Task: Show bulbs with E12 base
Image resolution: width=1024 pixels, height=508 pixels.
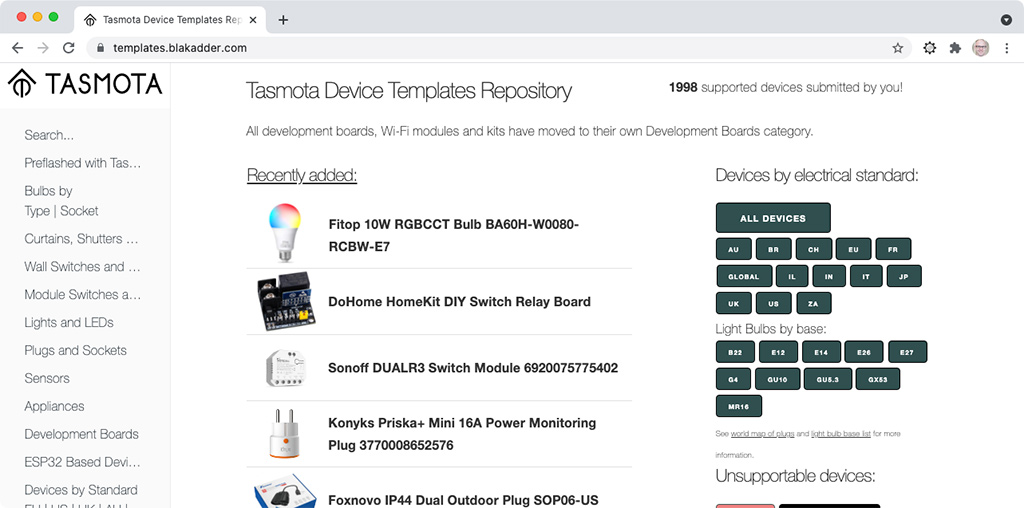Action: 778,352
